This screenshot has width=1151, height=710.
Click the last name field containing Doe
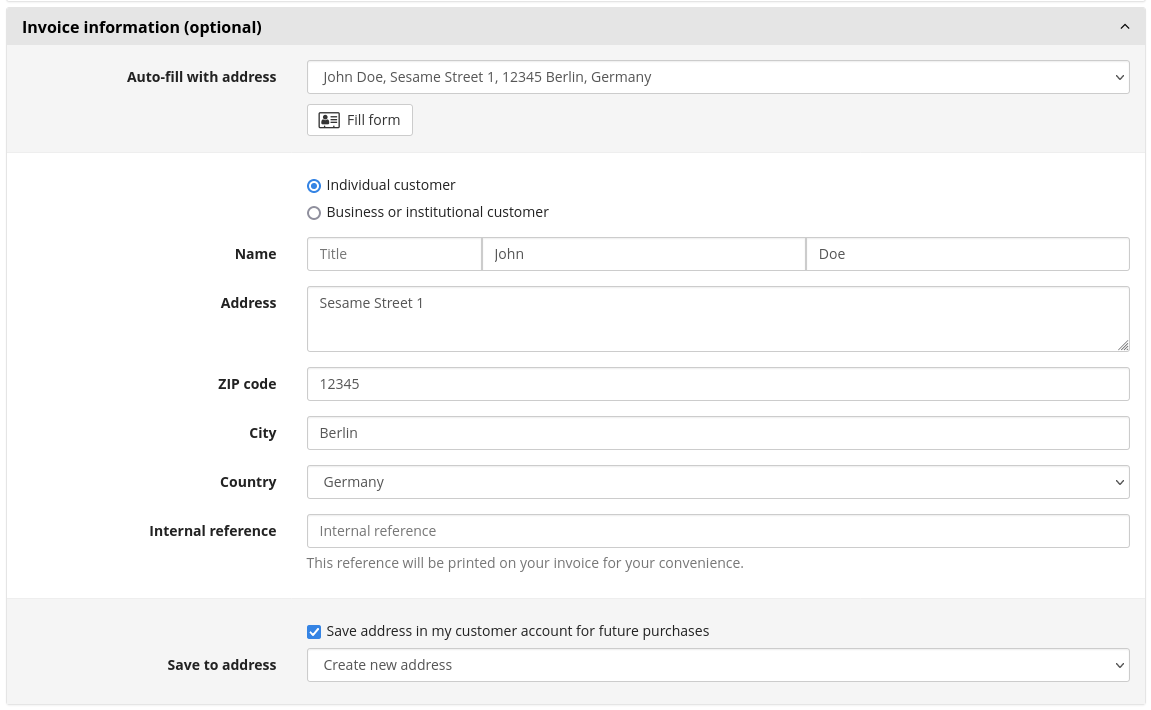click(x=967, y=254)
